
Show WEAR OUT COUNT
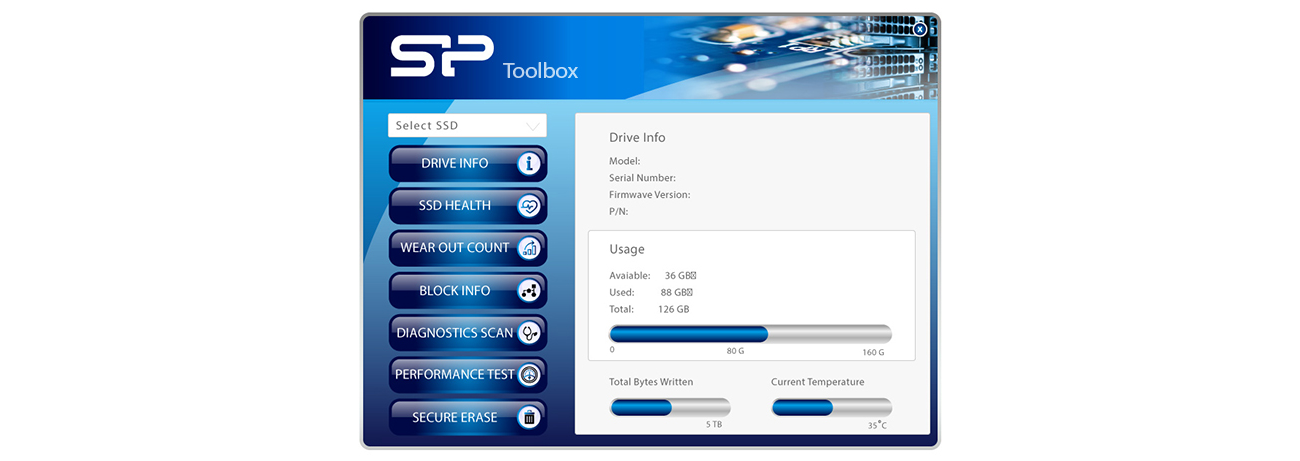467,248
